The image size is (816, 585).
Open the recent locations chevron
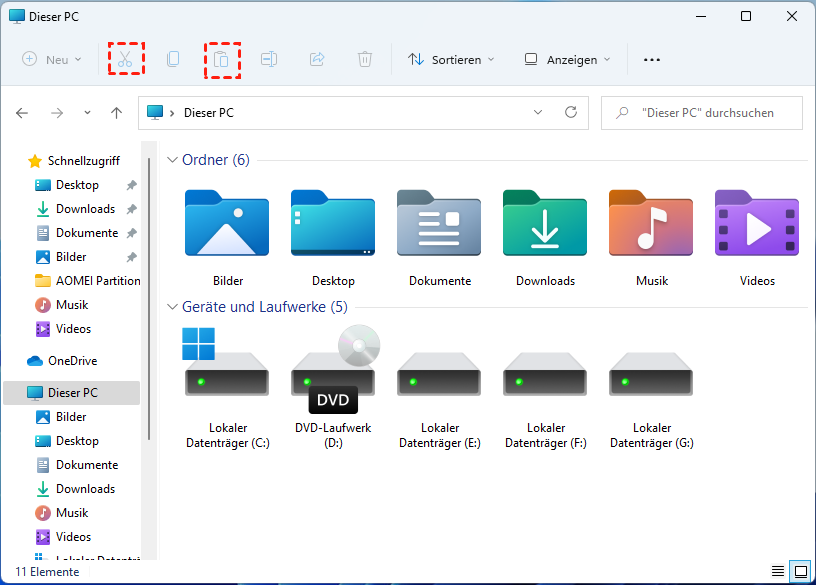87,112
